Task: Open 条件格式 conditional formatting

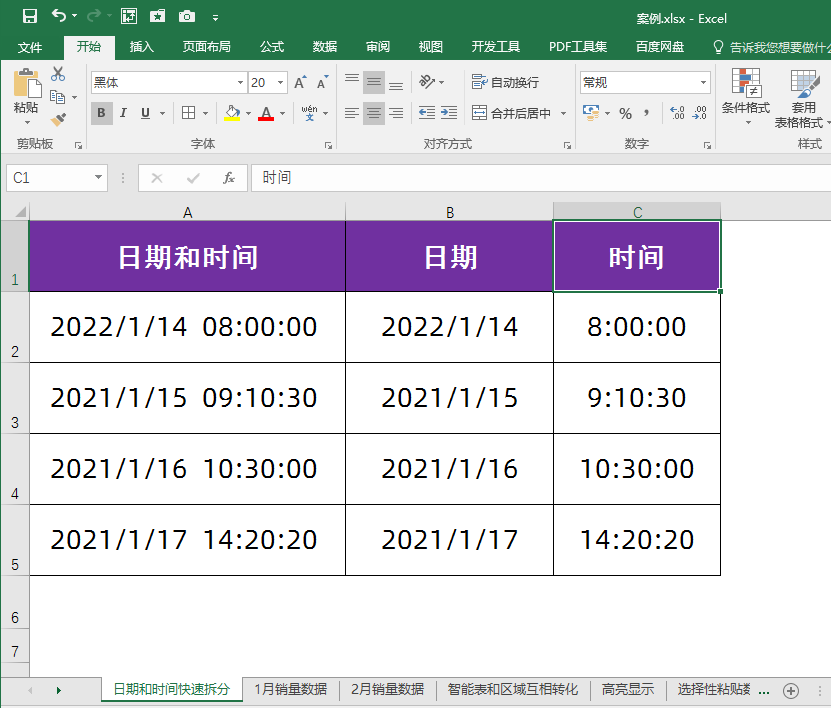Action: [746, 97]
